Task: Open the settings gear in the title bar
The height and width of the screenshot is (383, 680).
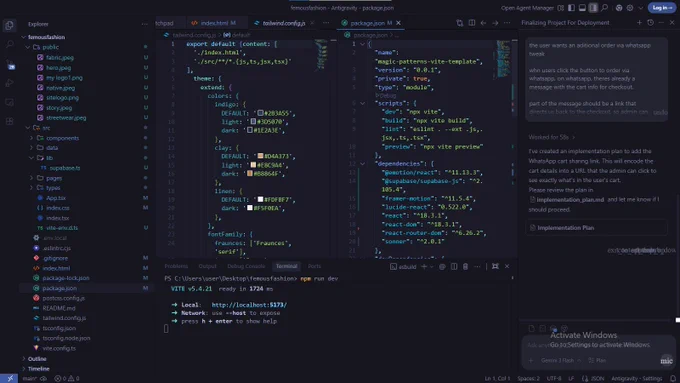Action: click(x=630, y=8)
